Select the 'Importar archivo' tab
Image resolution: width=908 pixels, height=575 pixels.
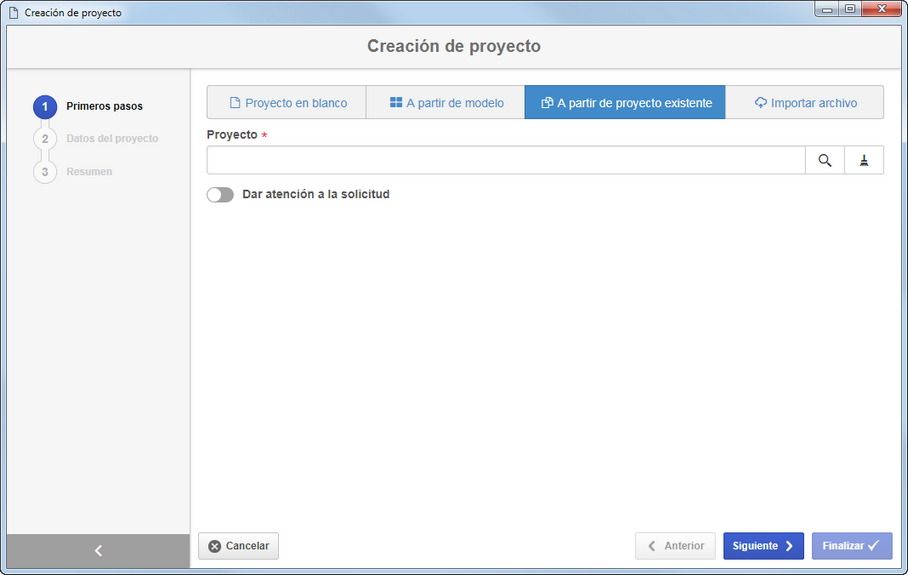pyautogui.click(x=804, y=102)
